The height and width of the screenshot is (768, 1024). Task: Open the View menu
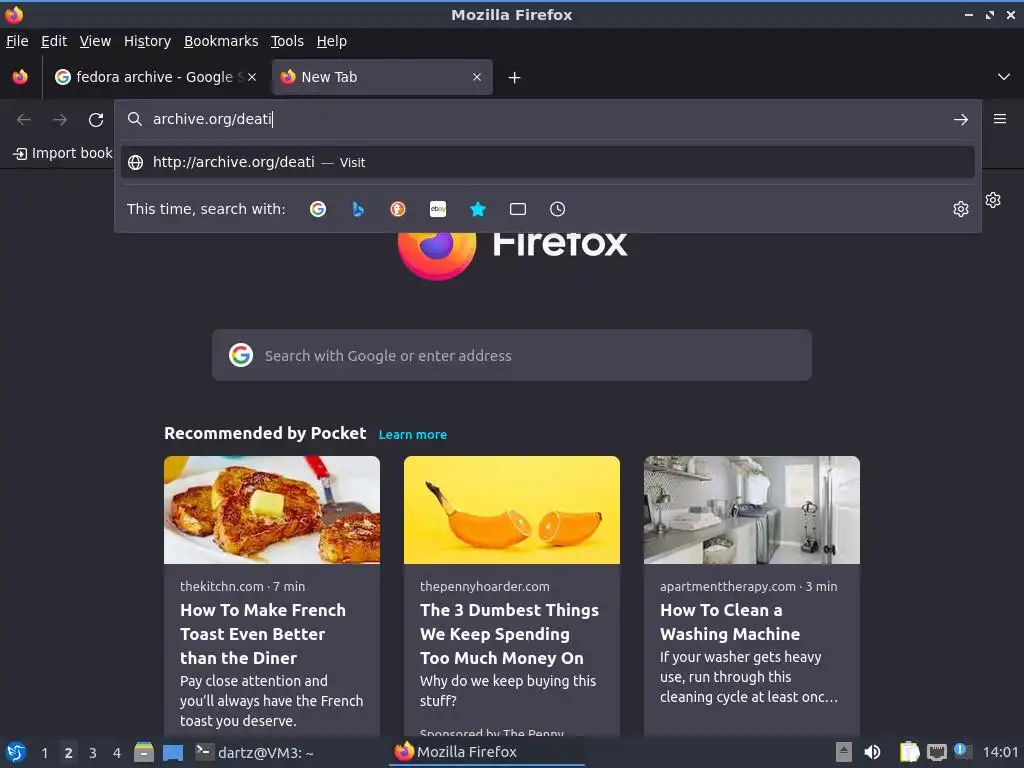click(x=95, y=41)
